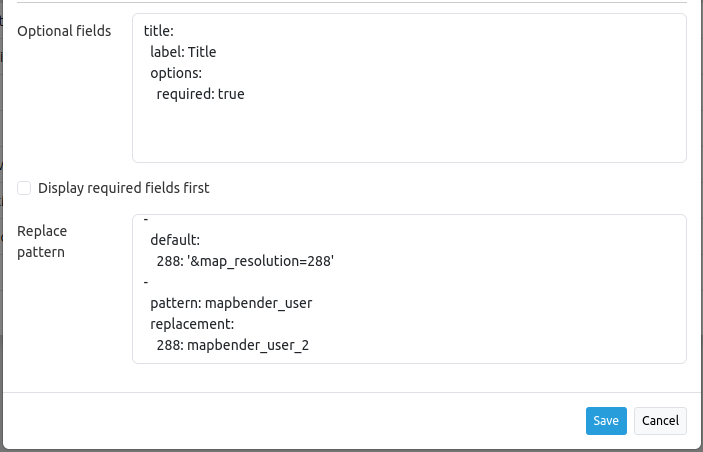This screenshot has height=452, width=703.
Task: Click the 'default:' line in Replace pattern
Action: point(175,240)
